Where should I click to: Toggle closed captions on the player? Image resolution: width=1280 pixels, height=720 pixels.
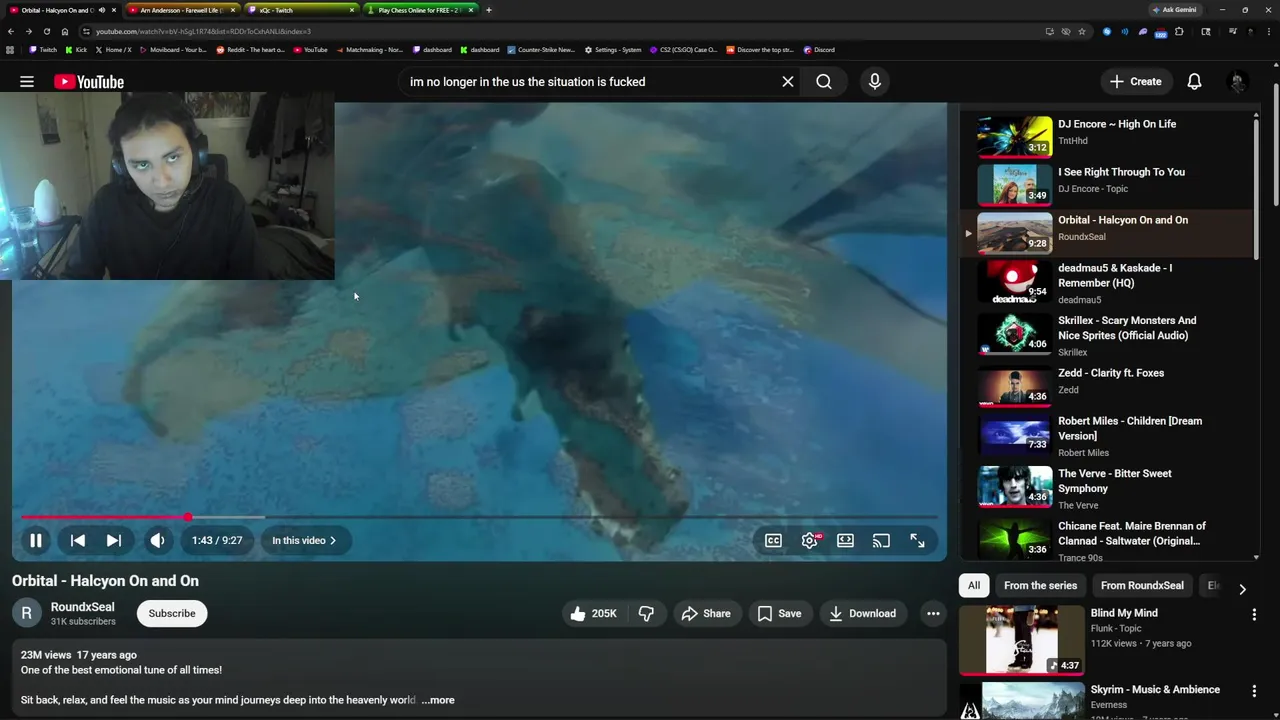[773, 540]
